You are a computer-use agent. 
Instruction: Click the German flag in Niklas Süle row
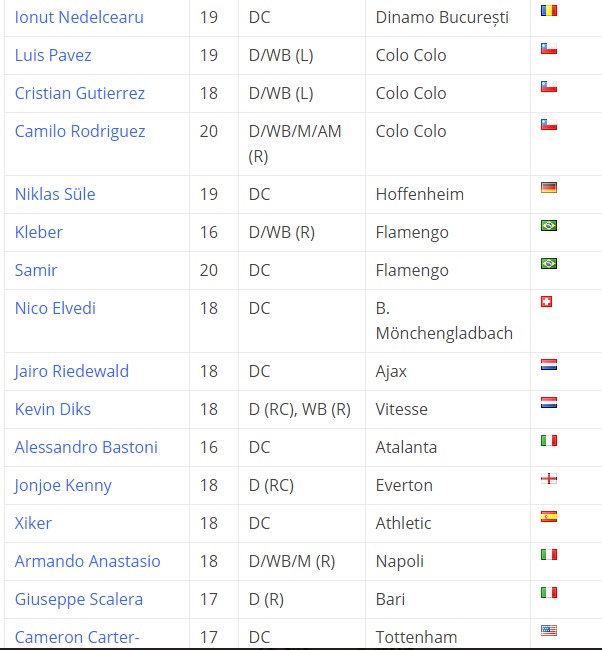[549, 187]
